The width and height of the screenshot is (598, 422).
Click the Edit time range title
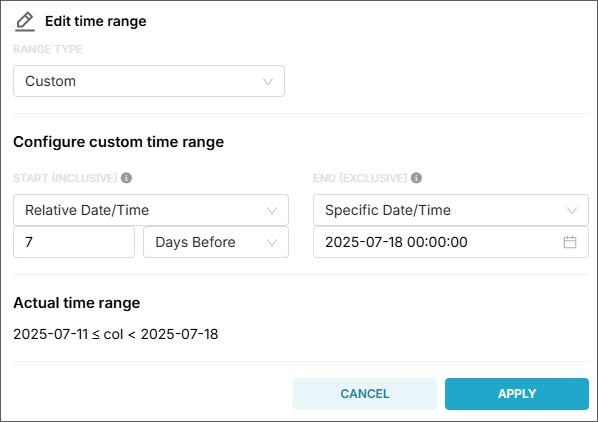[x=96, y=21]
